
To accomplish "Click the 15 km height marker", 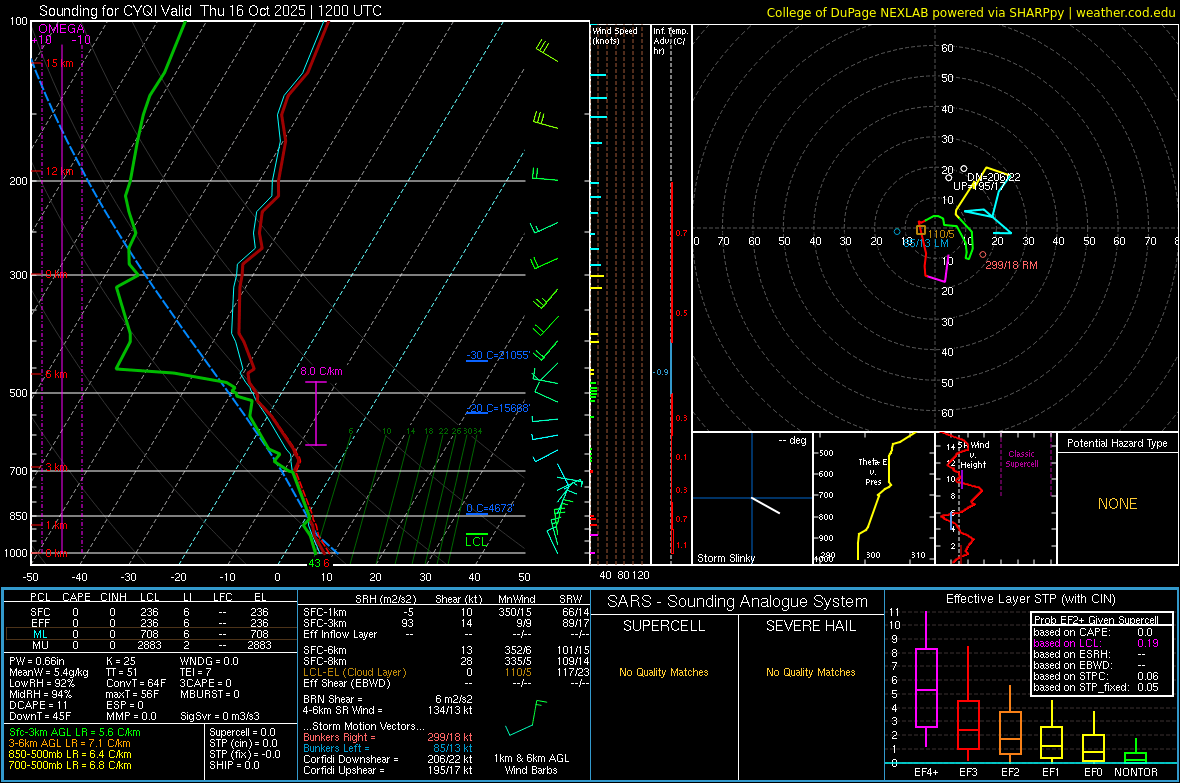I will click(x=59, y=63).
